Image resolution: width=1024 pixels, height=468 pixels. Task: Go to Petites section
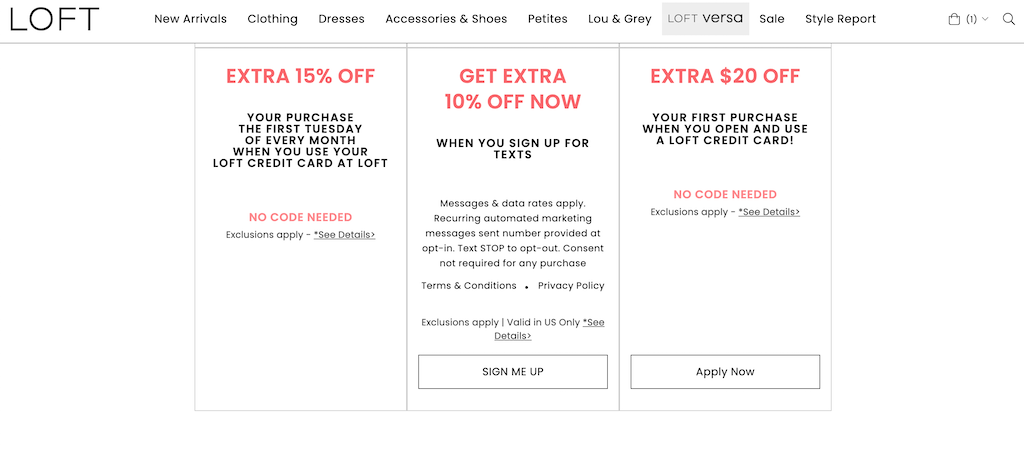point(547,19)
